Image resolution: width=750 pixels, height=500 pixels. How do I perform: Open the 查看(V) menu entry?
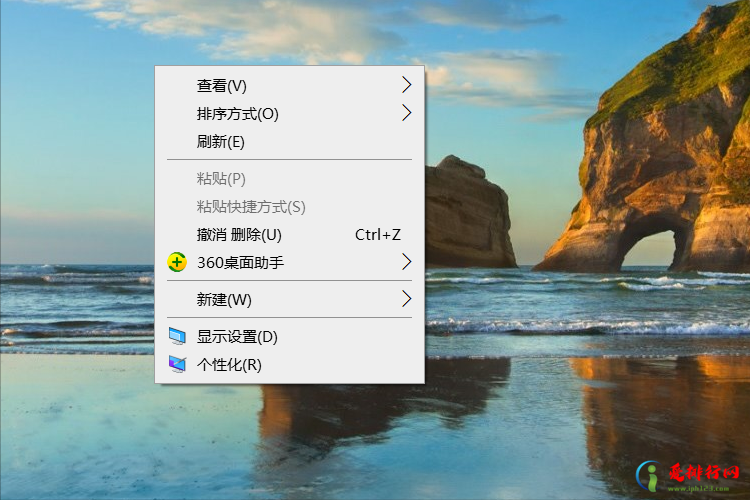coord(222,85)
